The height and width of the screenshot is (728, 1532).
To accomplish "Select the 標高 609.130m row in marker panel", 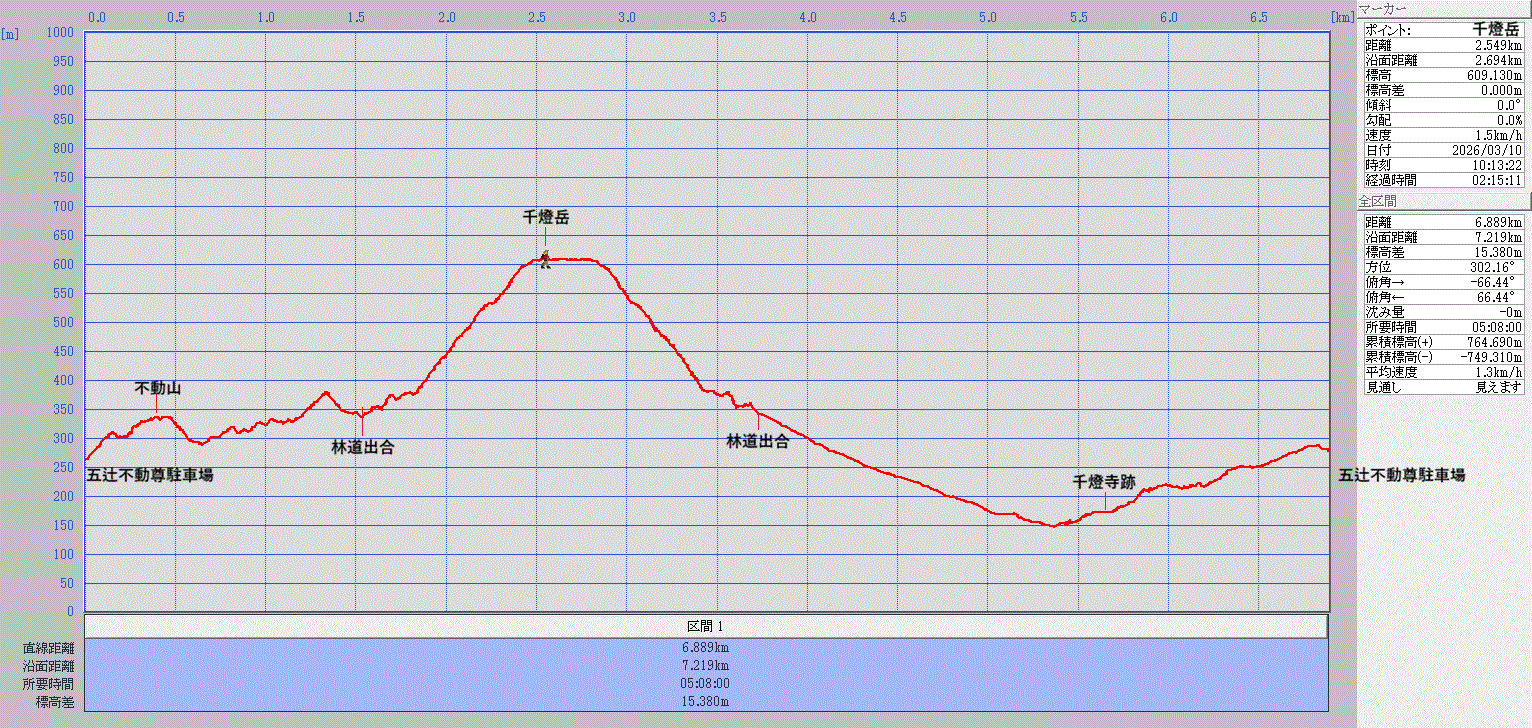I will 1443,75.
